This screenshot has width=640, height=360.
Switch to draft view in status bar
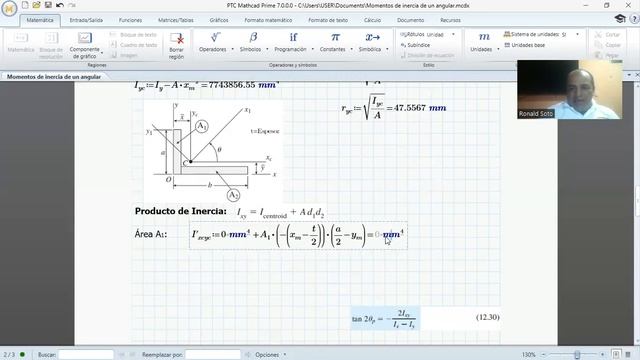point(628,354)
